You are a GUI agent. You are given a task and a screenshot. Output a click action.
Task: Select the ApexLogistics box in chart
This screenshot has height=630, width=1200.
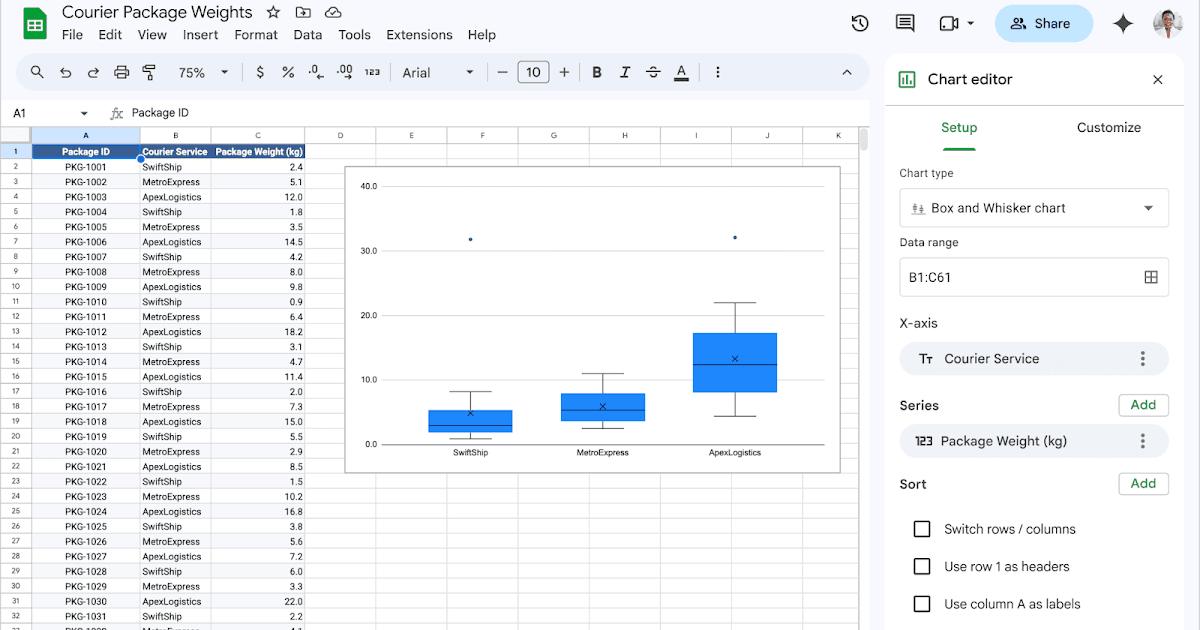click(x=735, y=362)
